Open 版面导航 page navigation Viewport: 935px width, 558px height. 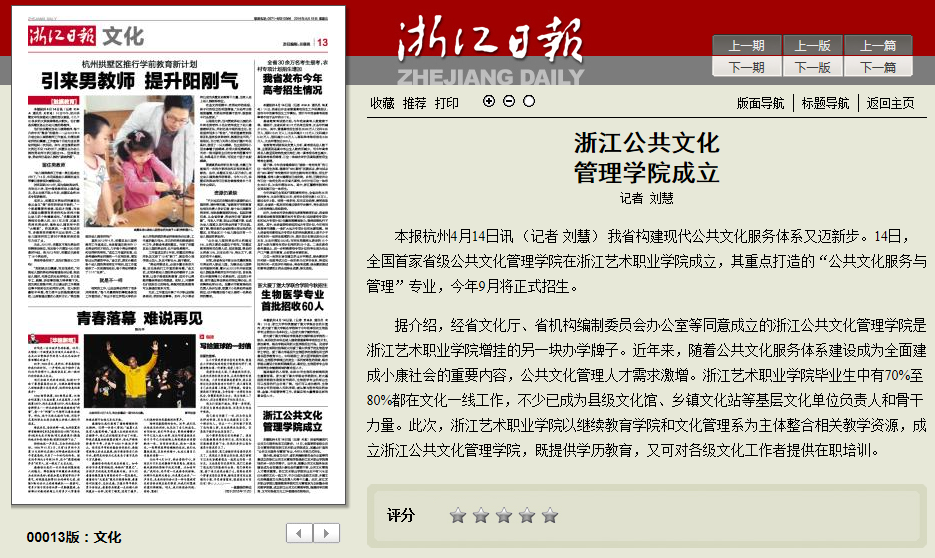click(x=760, y=103)
